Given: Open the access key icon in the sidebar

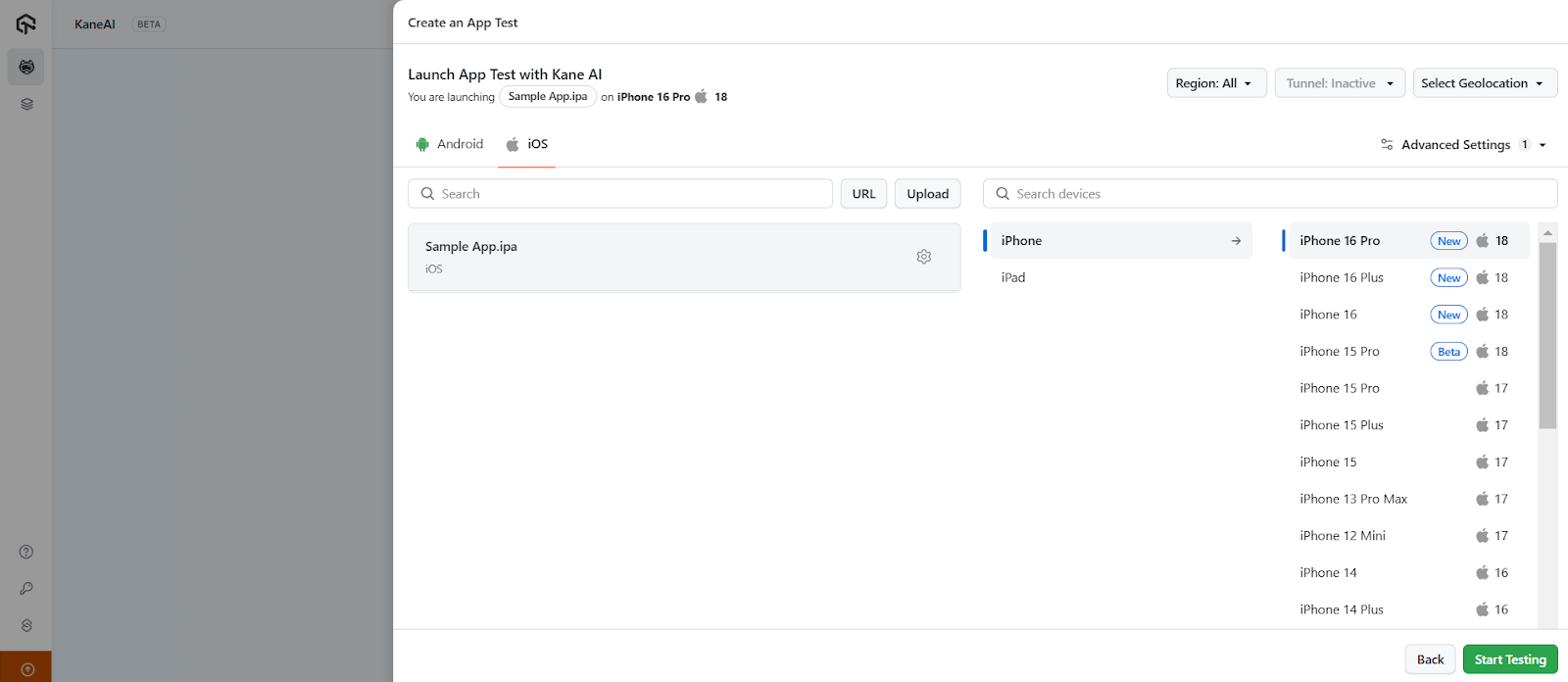Looking at the screenshot, I should click(x=26, y=589).
